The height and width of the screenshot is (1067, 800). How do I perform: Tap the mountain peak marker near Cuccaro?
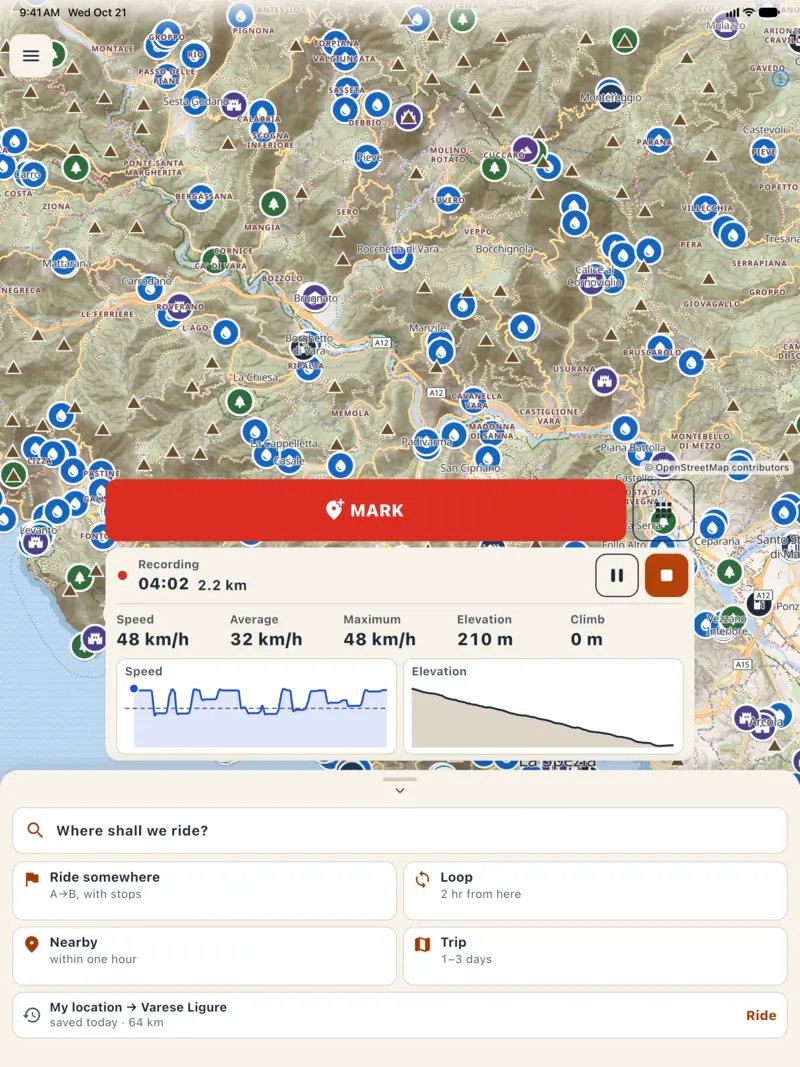[x=526, y=149]
